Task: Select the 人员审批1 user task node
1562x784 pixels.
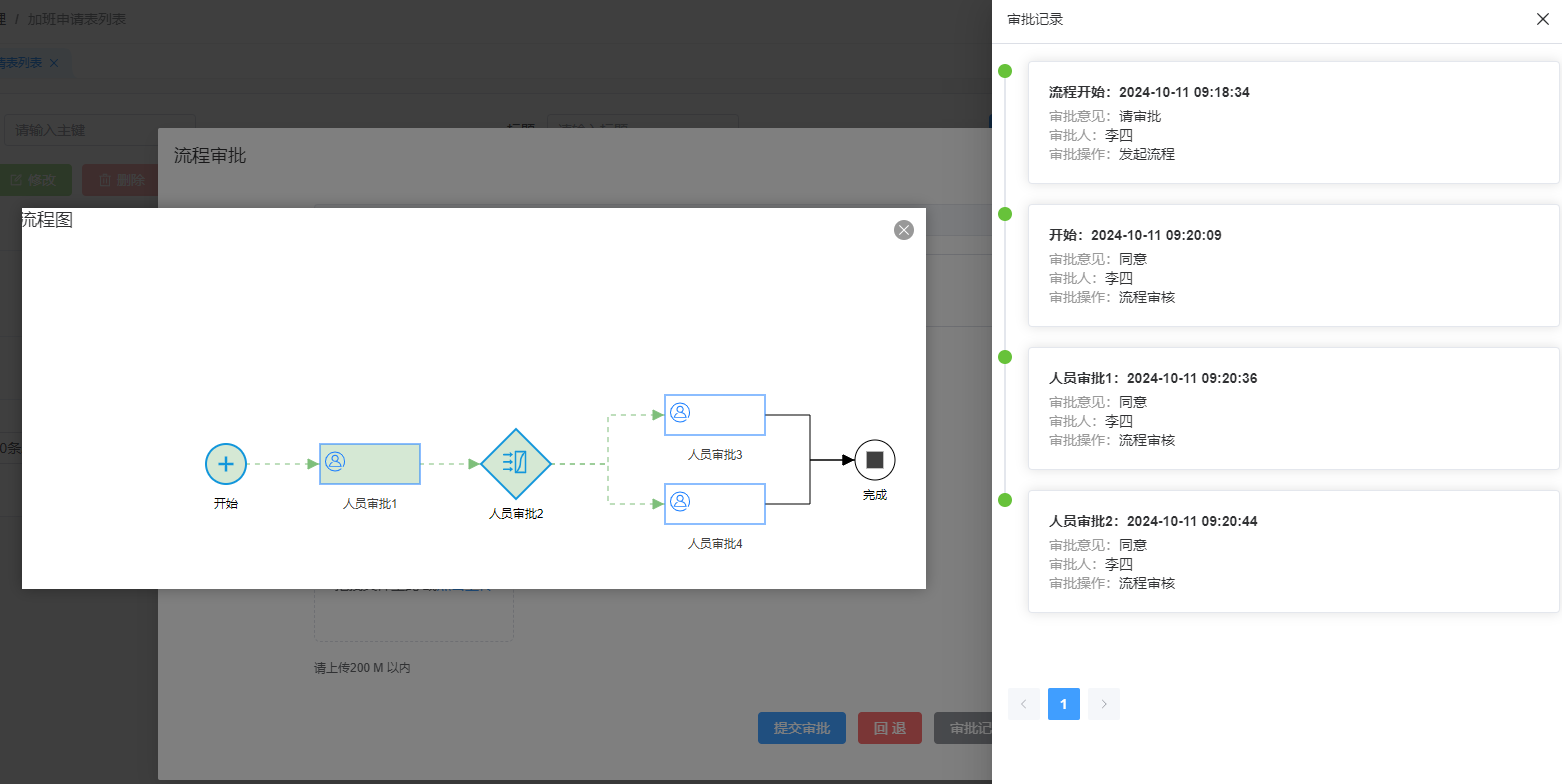Action: pos(370,464)
